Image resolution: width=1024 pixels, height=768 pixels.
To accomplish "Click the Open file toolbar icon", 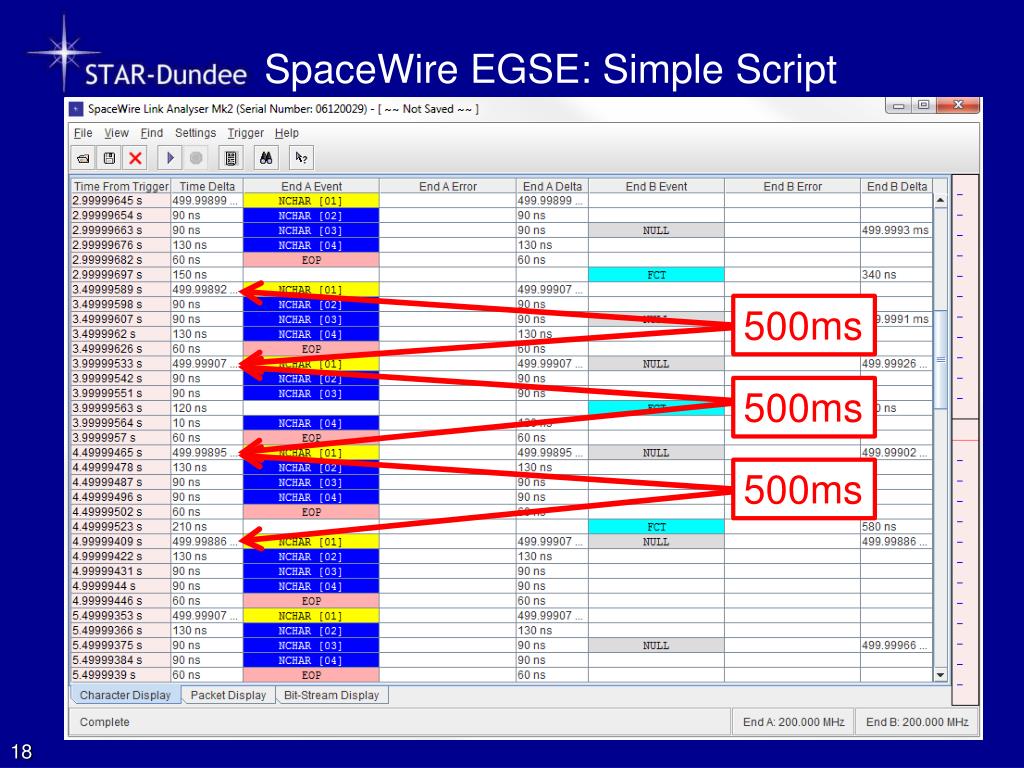I will pyautogui.click(x=83, y=158).
